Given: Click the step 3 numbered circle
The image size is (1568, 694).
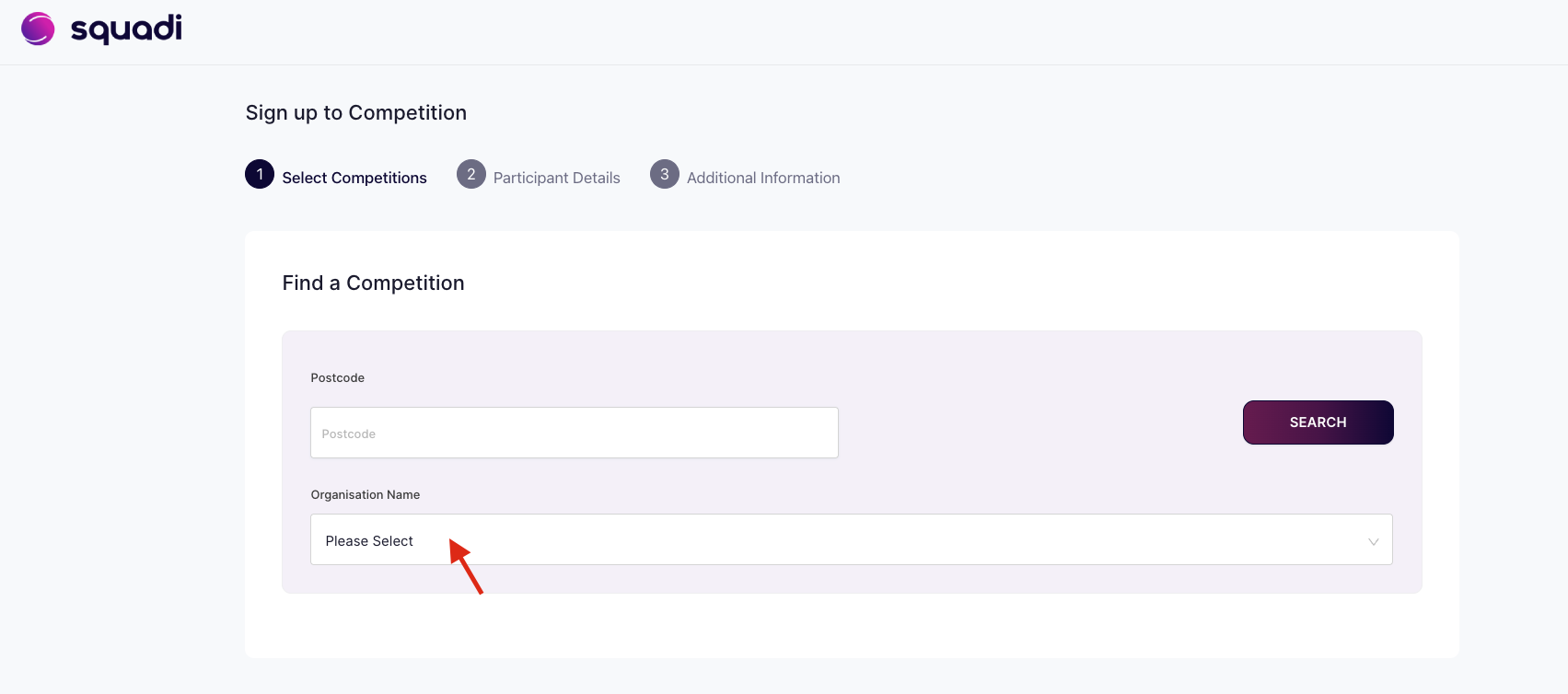Looking at the screenshot, I should (x=664, y=174).
